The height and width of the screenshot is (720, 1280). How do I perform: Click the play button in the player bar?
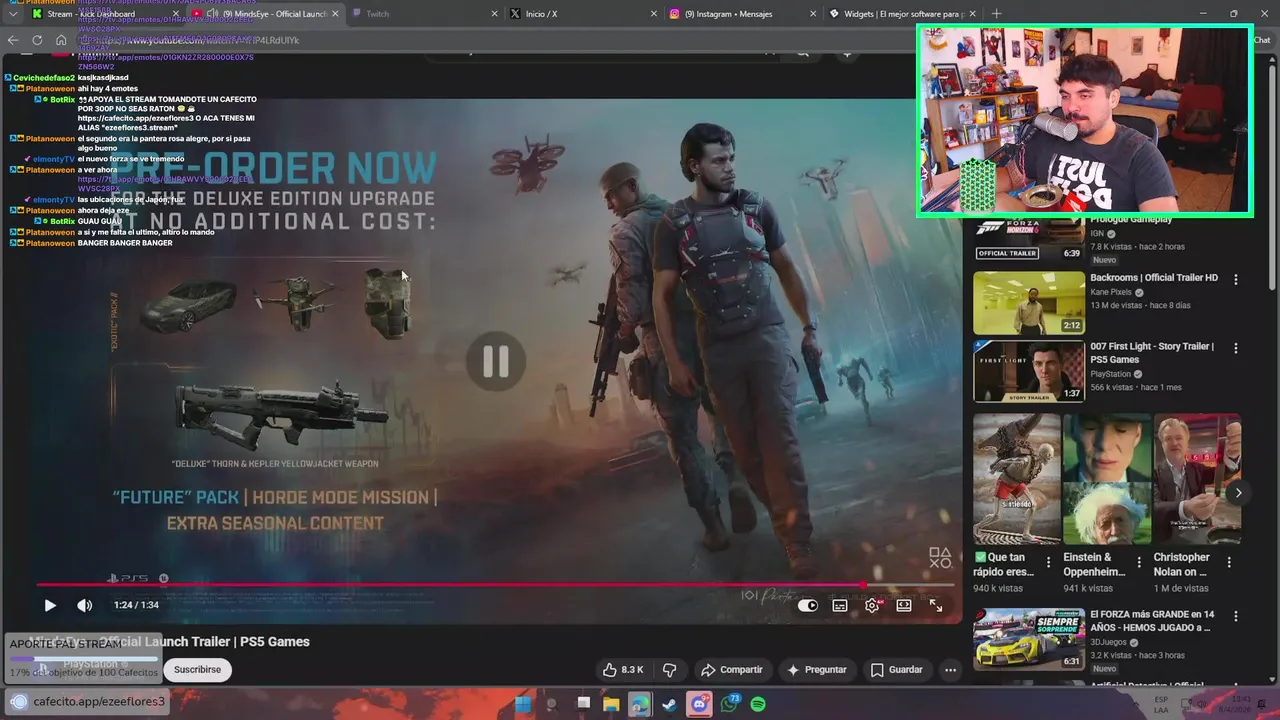click(50, 605)
